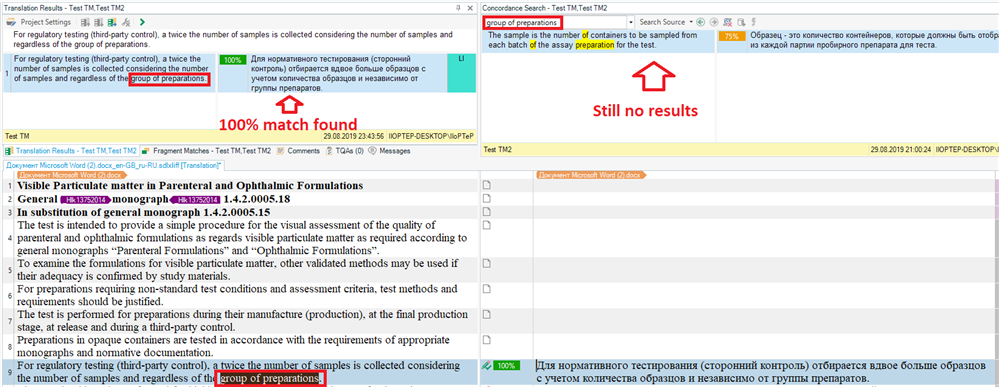
Task: Switch to the Translation Results tab
Action: point(71,151)
